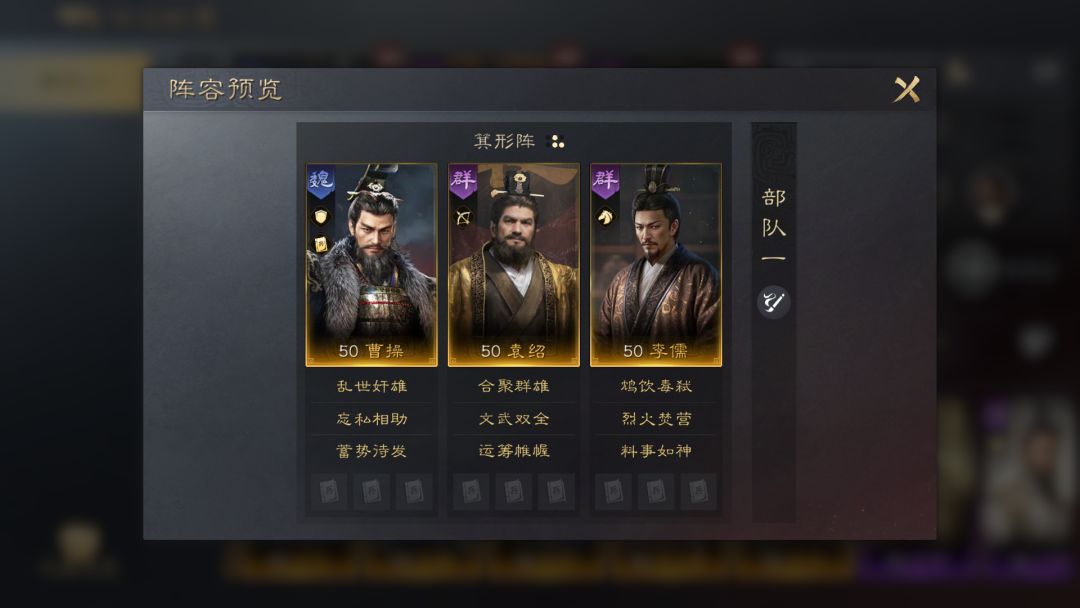Select the 鸩饮毒弑 skill
Viewport: 1080px width, 608px height.
(x=656, y=386)
